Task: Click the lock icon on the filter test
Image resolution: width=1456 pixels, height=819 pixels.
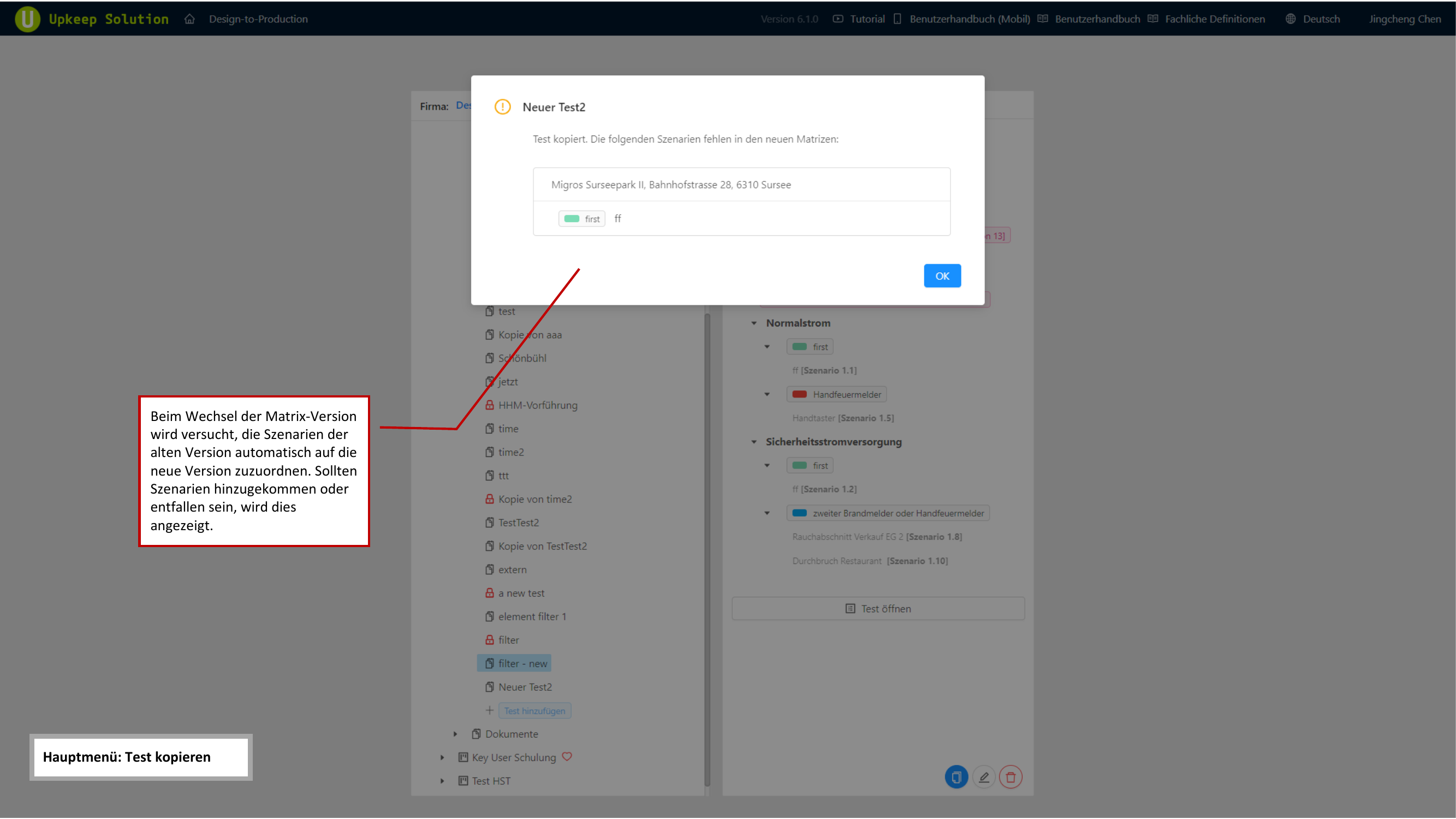Action: pyautogui.click(x=490, y=639)
